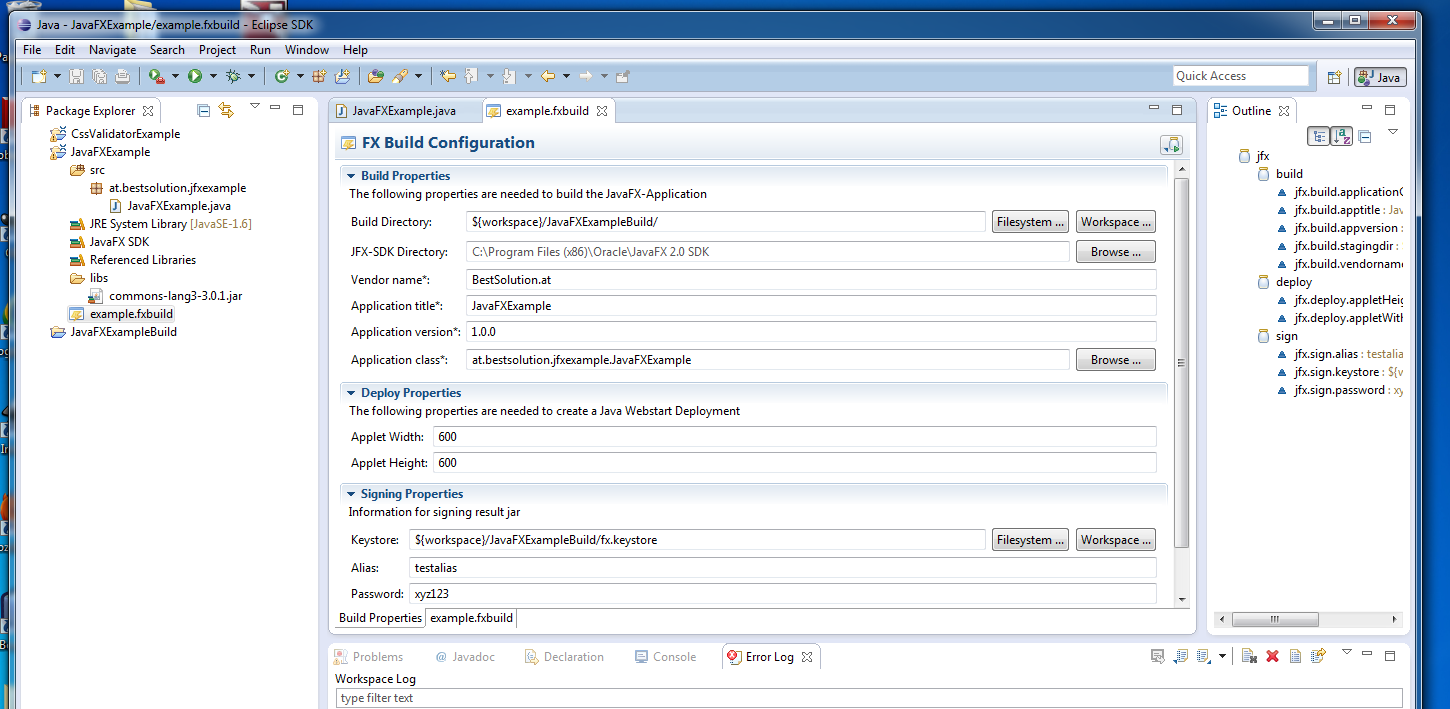1450x709 pixels.
Task: Click the New Java Class icon
Action: 282,76
